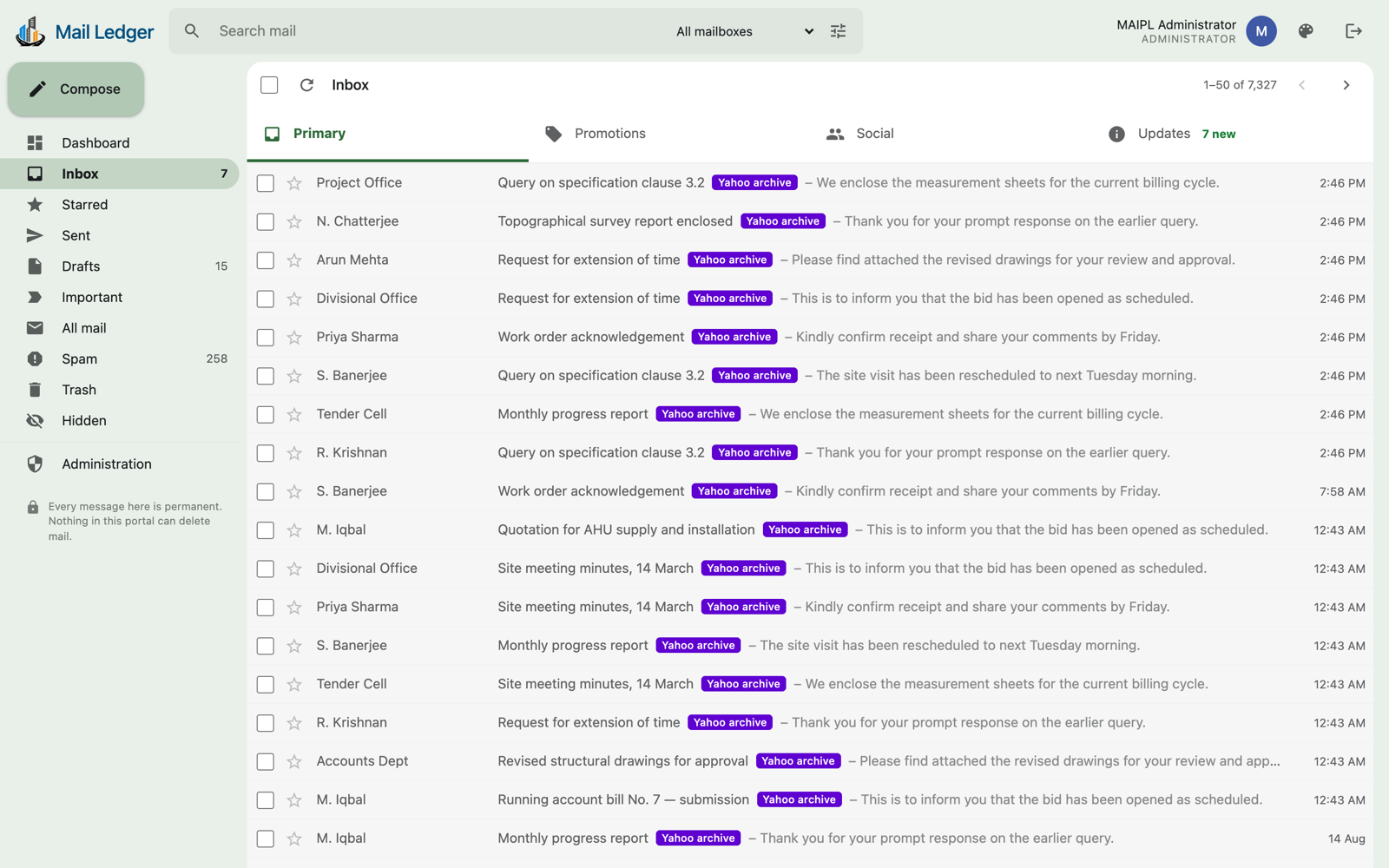Image resolution: width=1389 pixels, height=868 pixels.
Task: Click the search magnifier icon
Action: click(x=192, y=31)
